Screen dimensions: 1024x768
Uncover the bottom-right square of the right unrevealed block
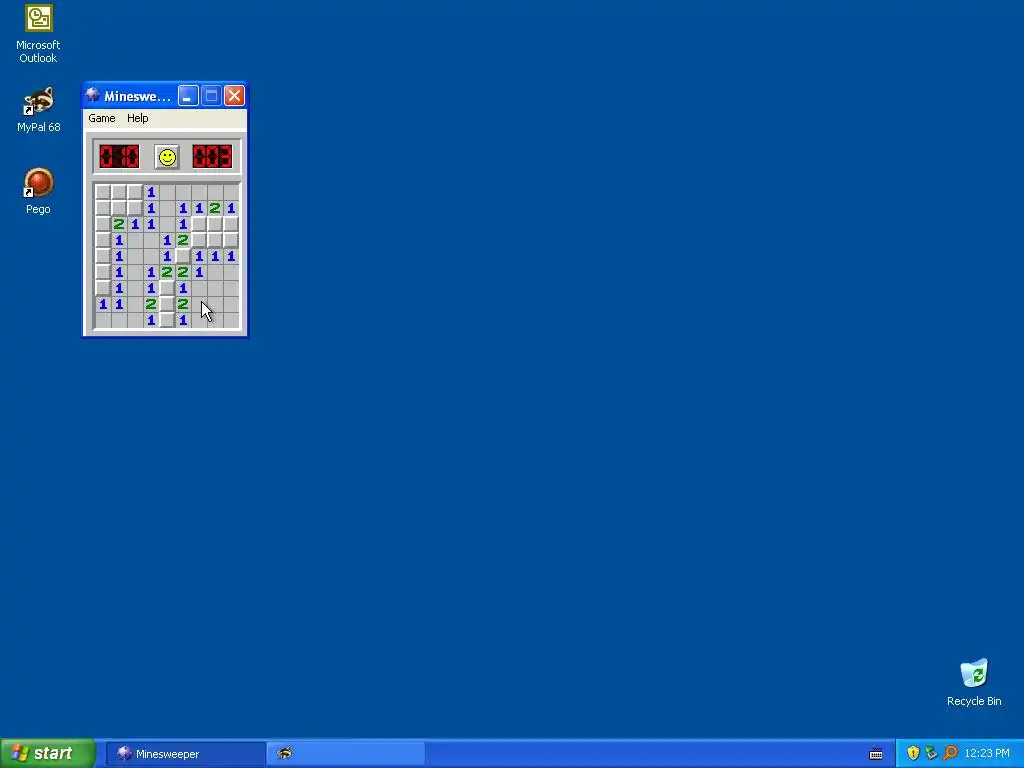pos(231,240)
